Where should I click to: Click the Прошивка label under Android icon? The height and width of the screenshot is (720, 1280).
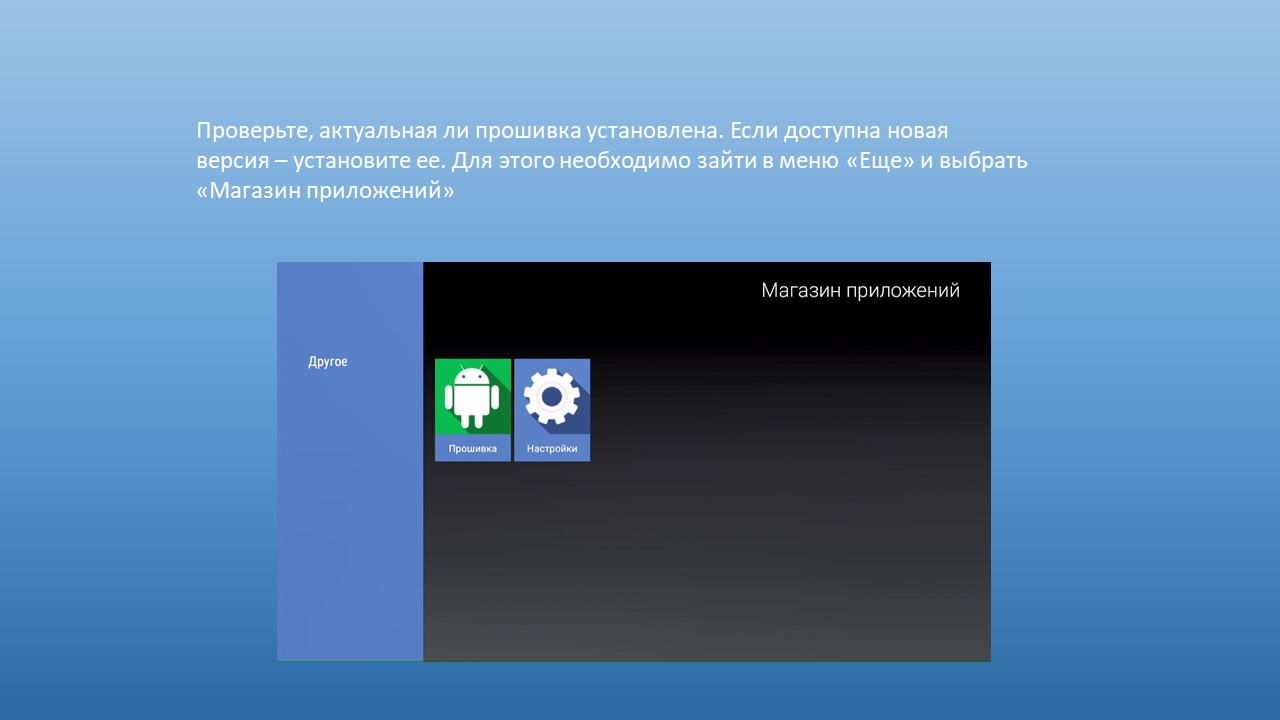[472, 449]
